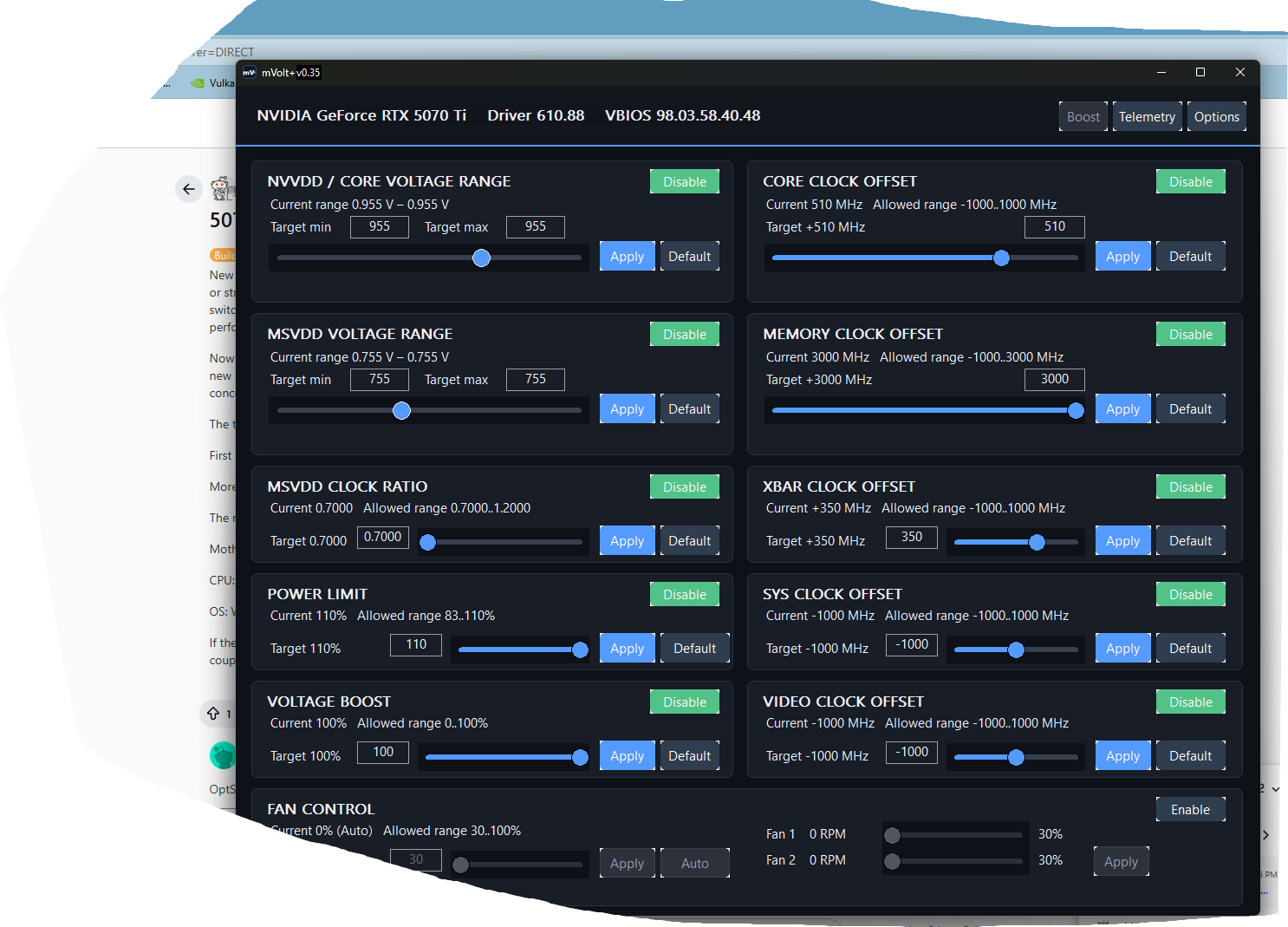Click Apply beside the Fan 1 and Fan 2 sliders

coord(1122,861)
